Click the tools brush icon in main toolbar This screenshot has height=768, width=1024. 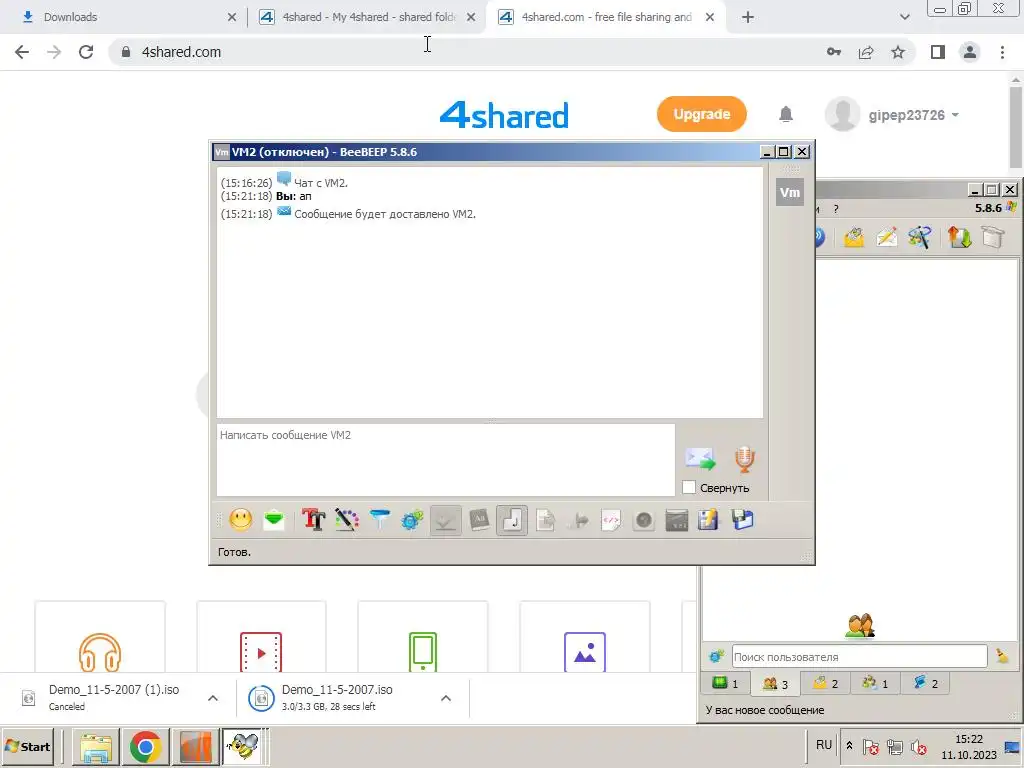920,237
